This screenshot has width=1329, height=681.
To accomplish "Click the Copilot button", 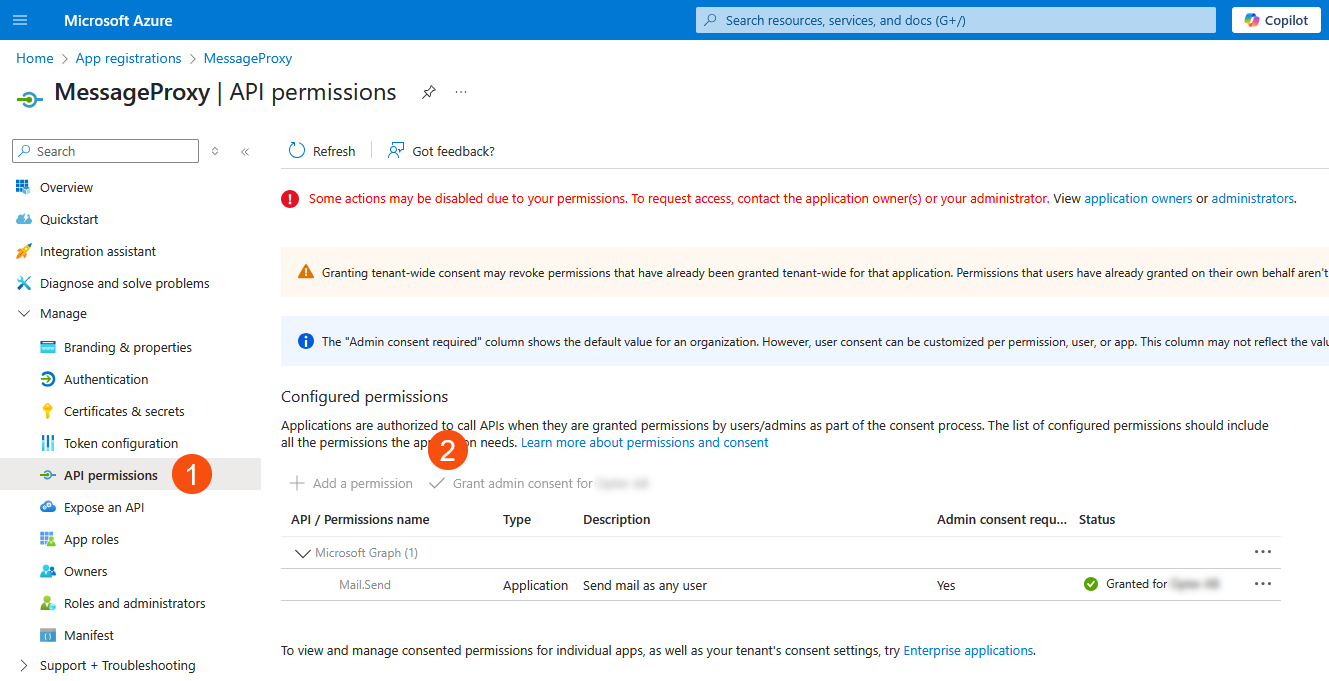I will pyautogui.click(x=1275, y=20).
